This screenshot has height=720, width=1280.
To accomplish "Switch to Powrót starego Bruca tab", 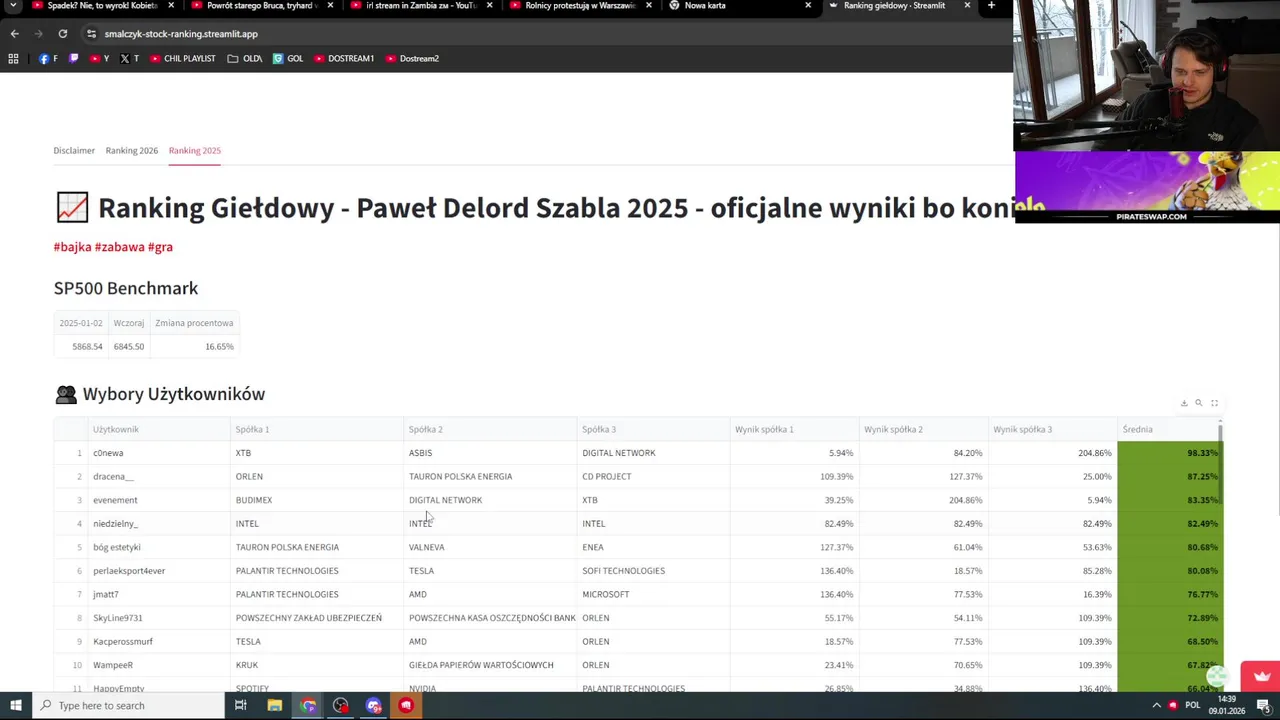I will 260,6.
